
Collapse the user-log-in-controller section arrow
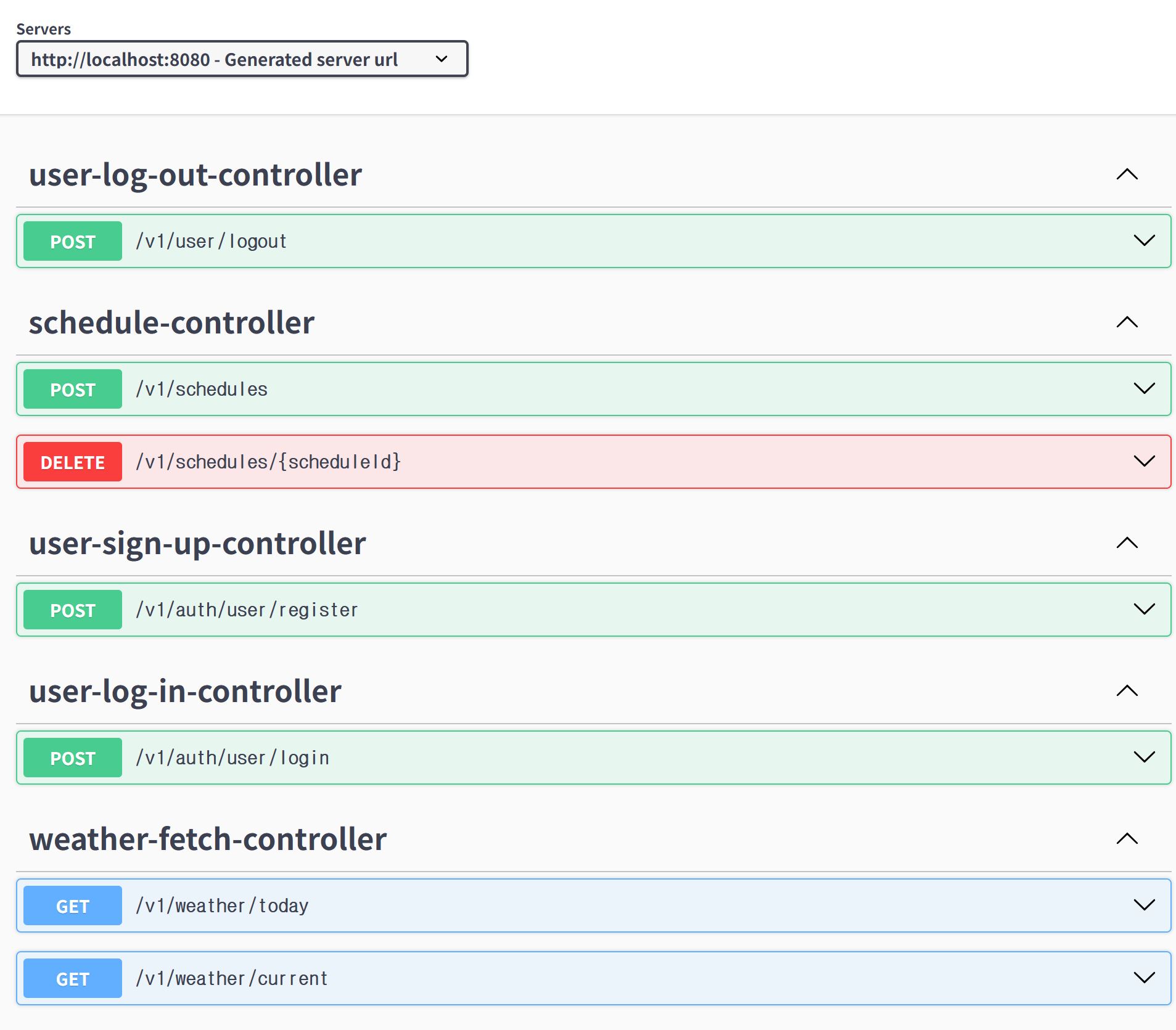[1127, 691]
